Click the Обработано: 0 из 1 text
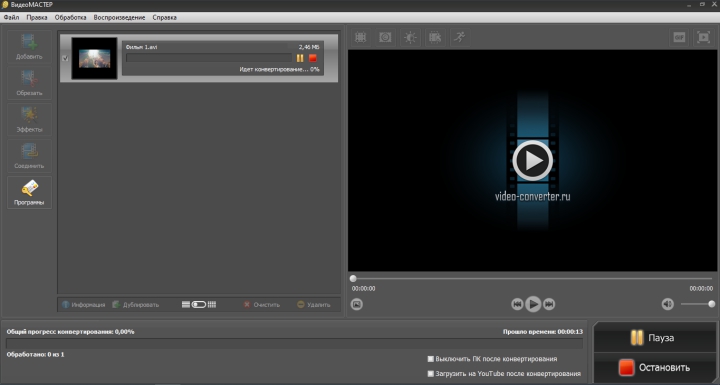The image size is (720, 385). coord(35,355)
